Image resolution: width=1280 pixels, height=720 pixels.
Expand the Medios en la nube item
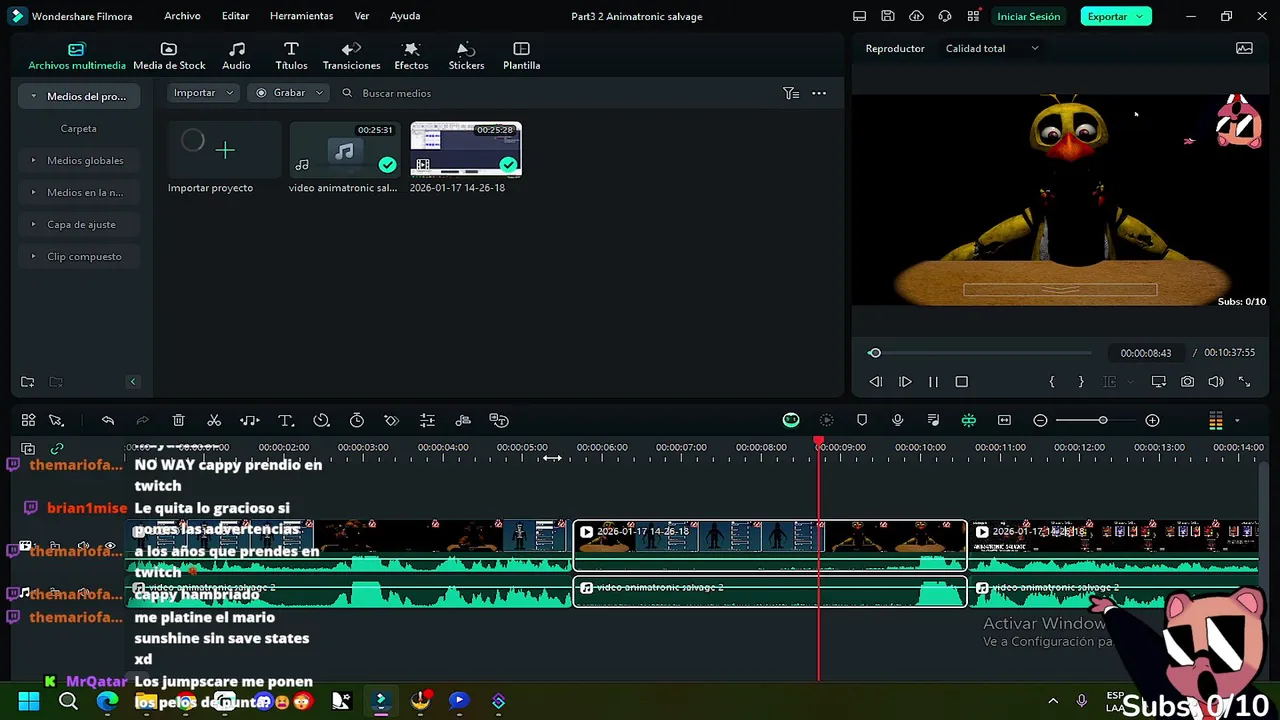pos(33,192)
